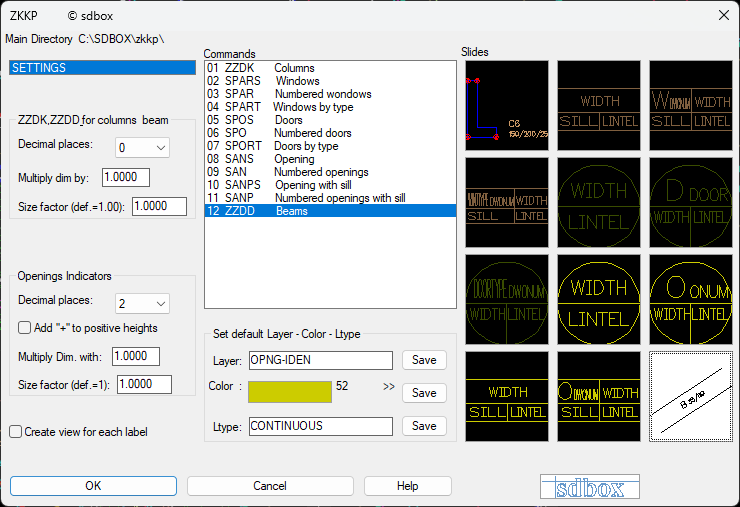Select the beam slide with white background
The width and height of the screenshot is (740, 507).
pos(691,397)
